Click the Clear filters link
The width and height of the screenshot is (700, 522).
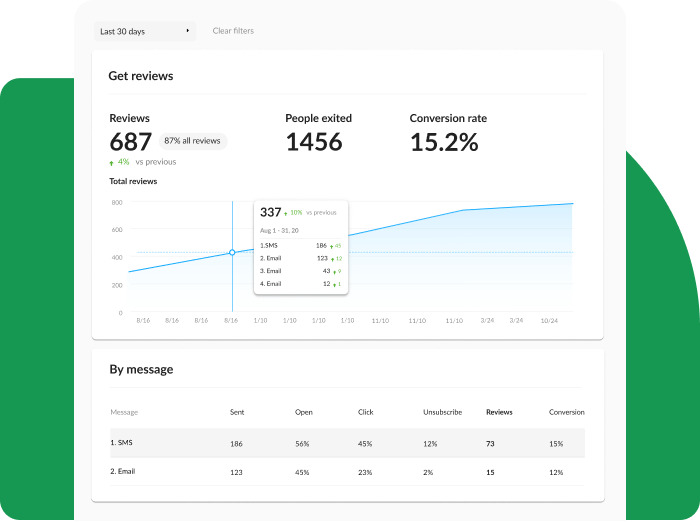(233, 31)
